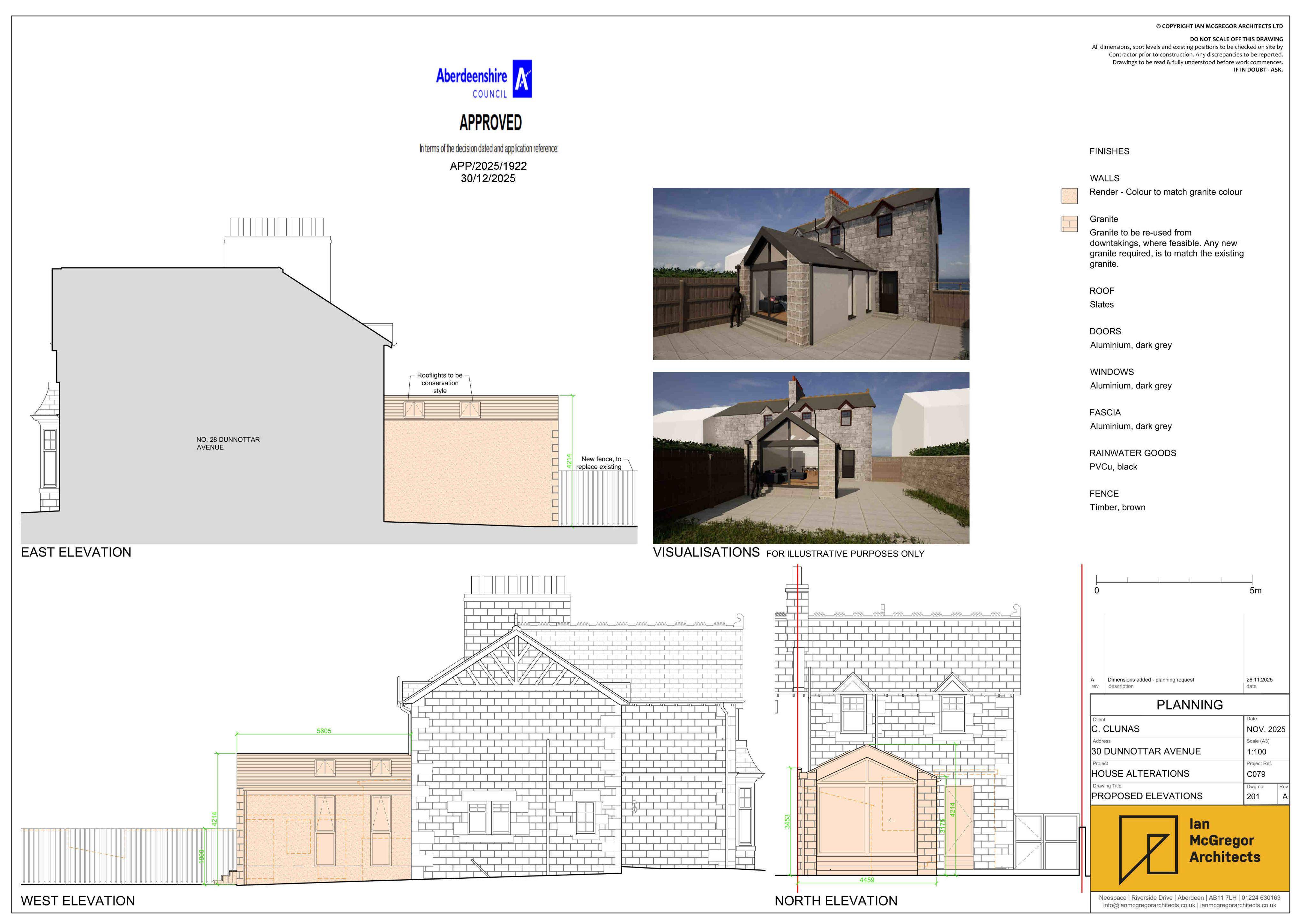Screen dimensions: 1307x924
Task: Click the 5605 dimension on west elevation
Action: [x=324, y=731]
